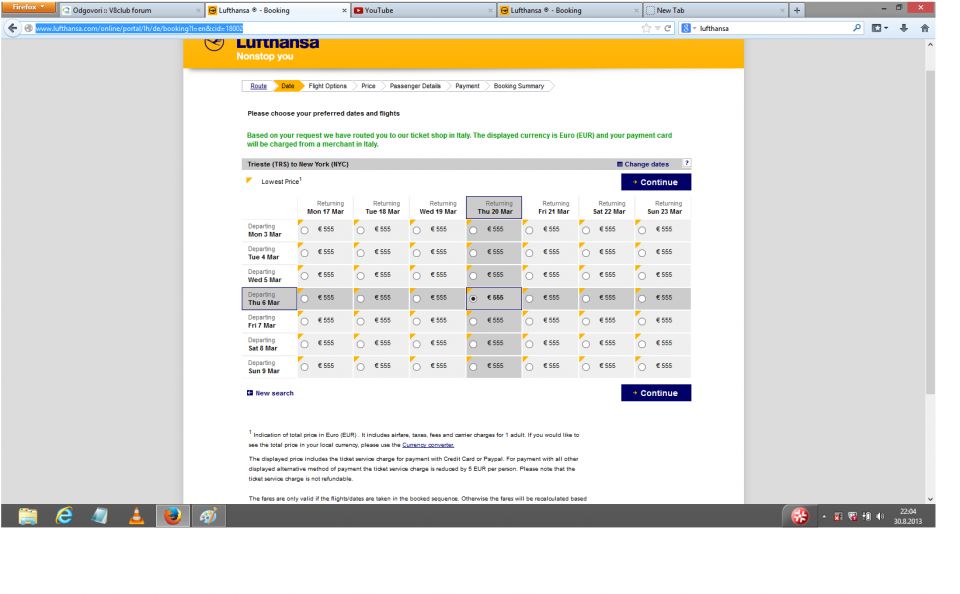Select Thu 6 Mar / Thu 20 Mar fare
960x594 pixels.
[x=473, y=299]
